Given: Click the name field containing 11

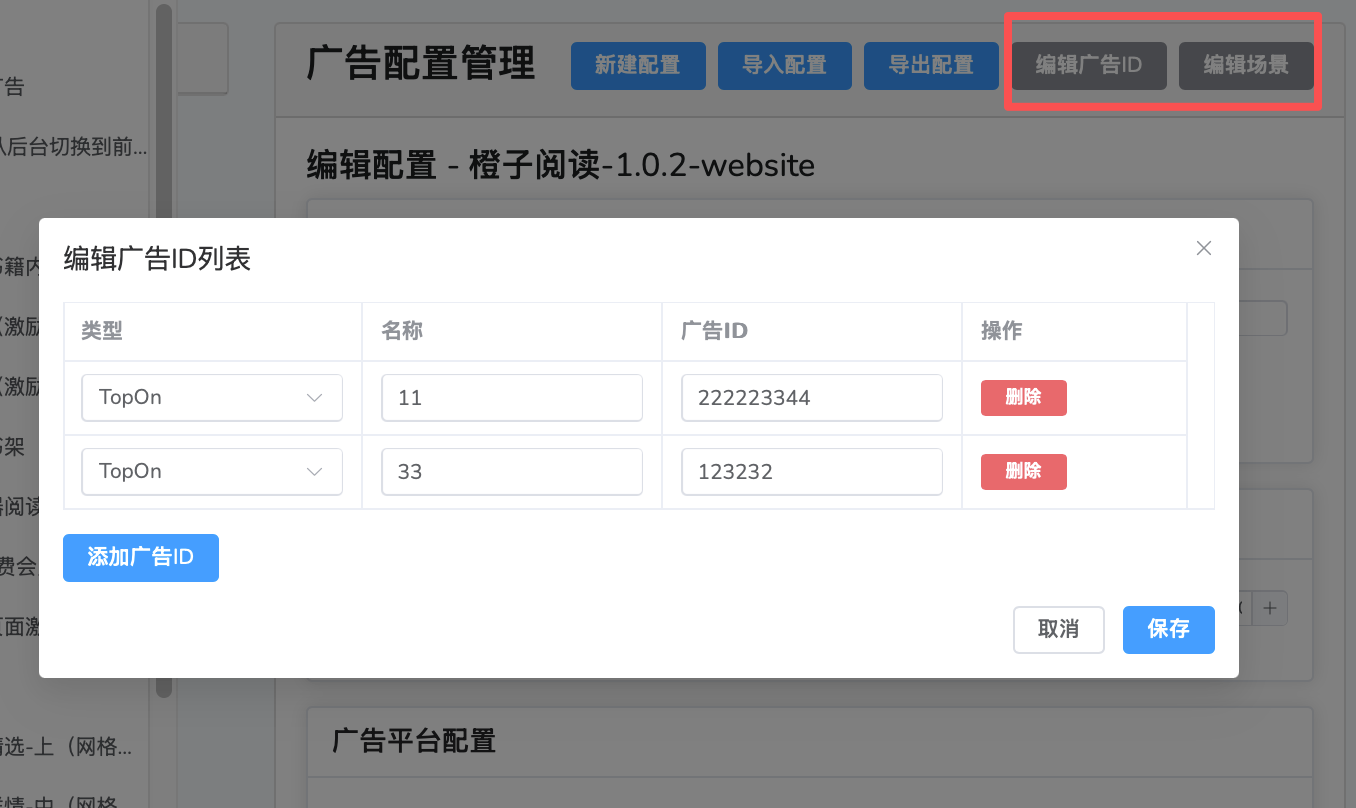Looking at the screenshot, I should [511, 398].
